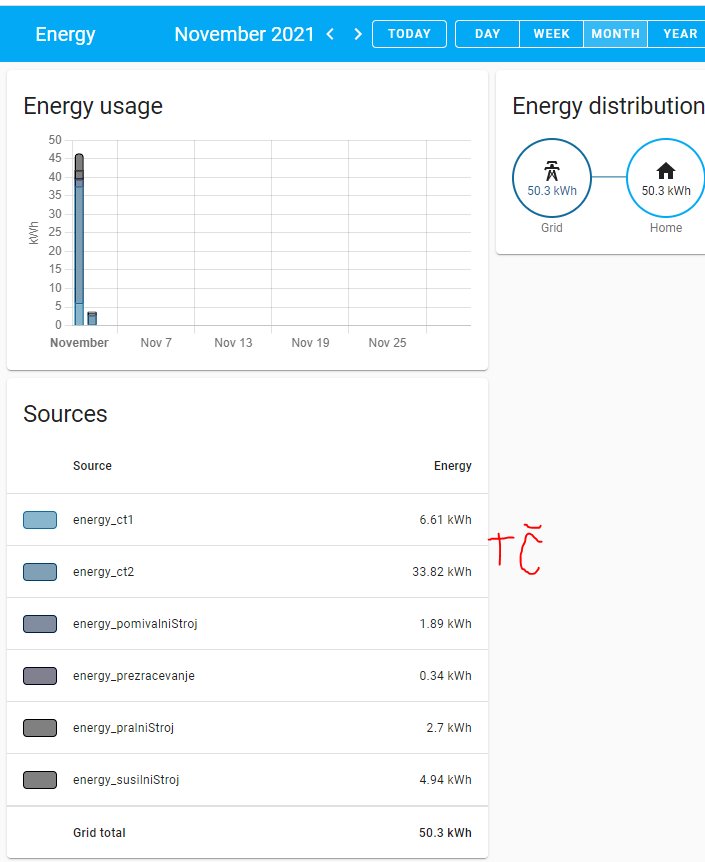
Task: Click the energy_ct1 color swatch
Action: click(x=40, y=520)
